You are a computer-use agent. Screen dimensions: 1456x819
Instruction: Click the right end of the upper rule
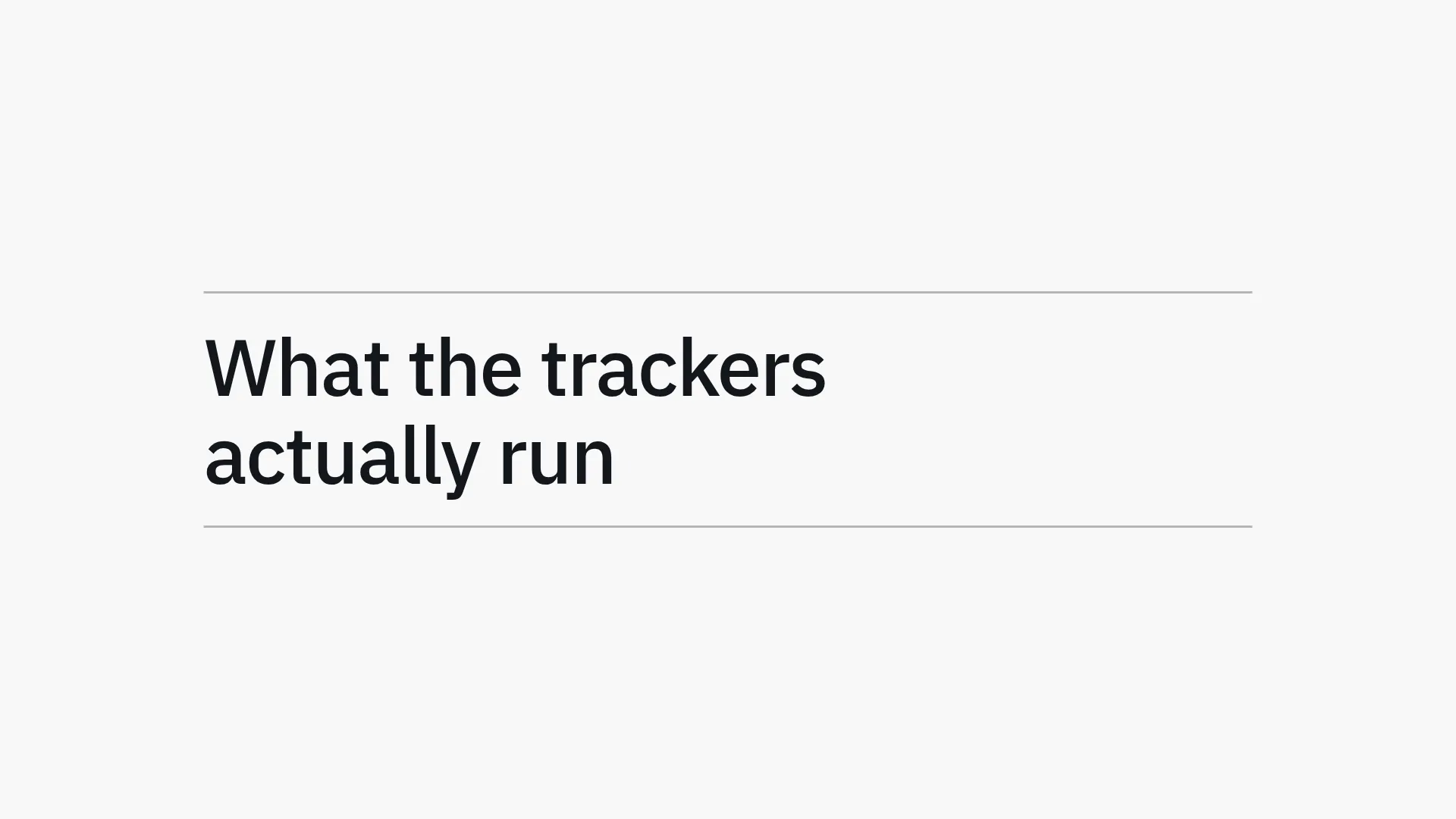click(1249, 292)
